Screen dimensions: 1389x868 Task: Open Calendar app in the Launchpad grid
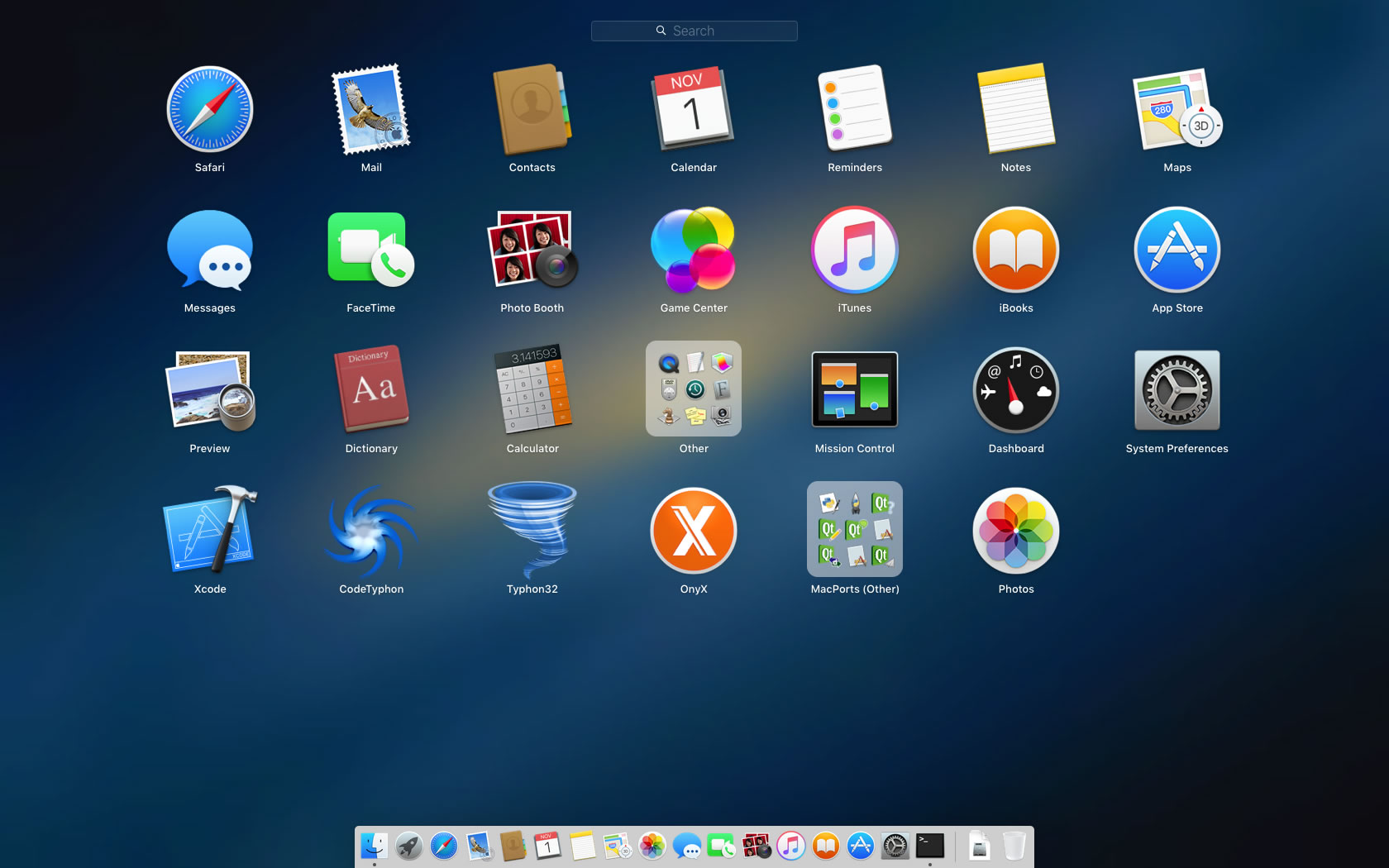(x=694, y=109)
